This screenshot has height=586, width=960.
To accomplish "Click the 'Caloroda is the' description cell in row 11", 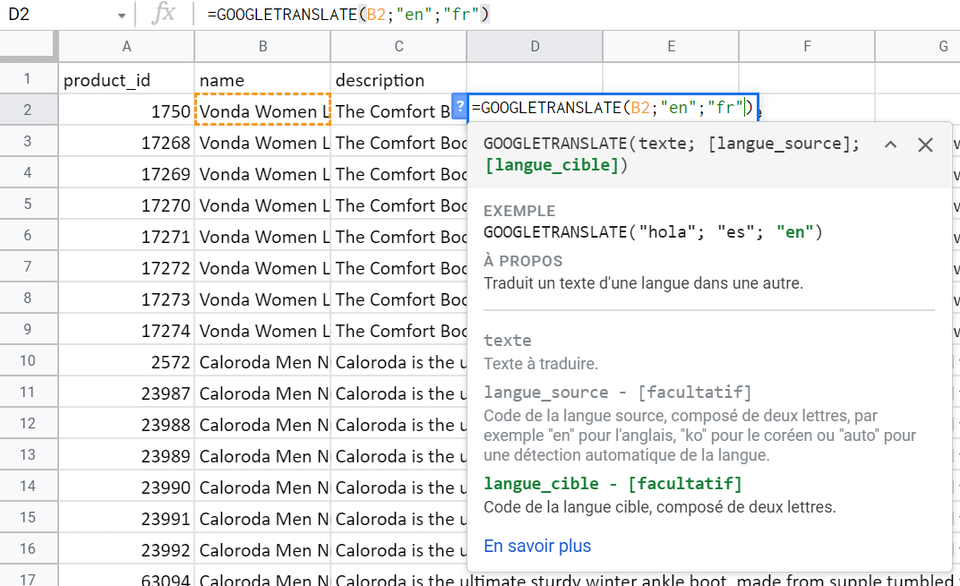I will (399, 392).
